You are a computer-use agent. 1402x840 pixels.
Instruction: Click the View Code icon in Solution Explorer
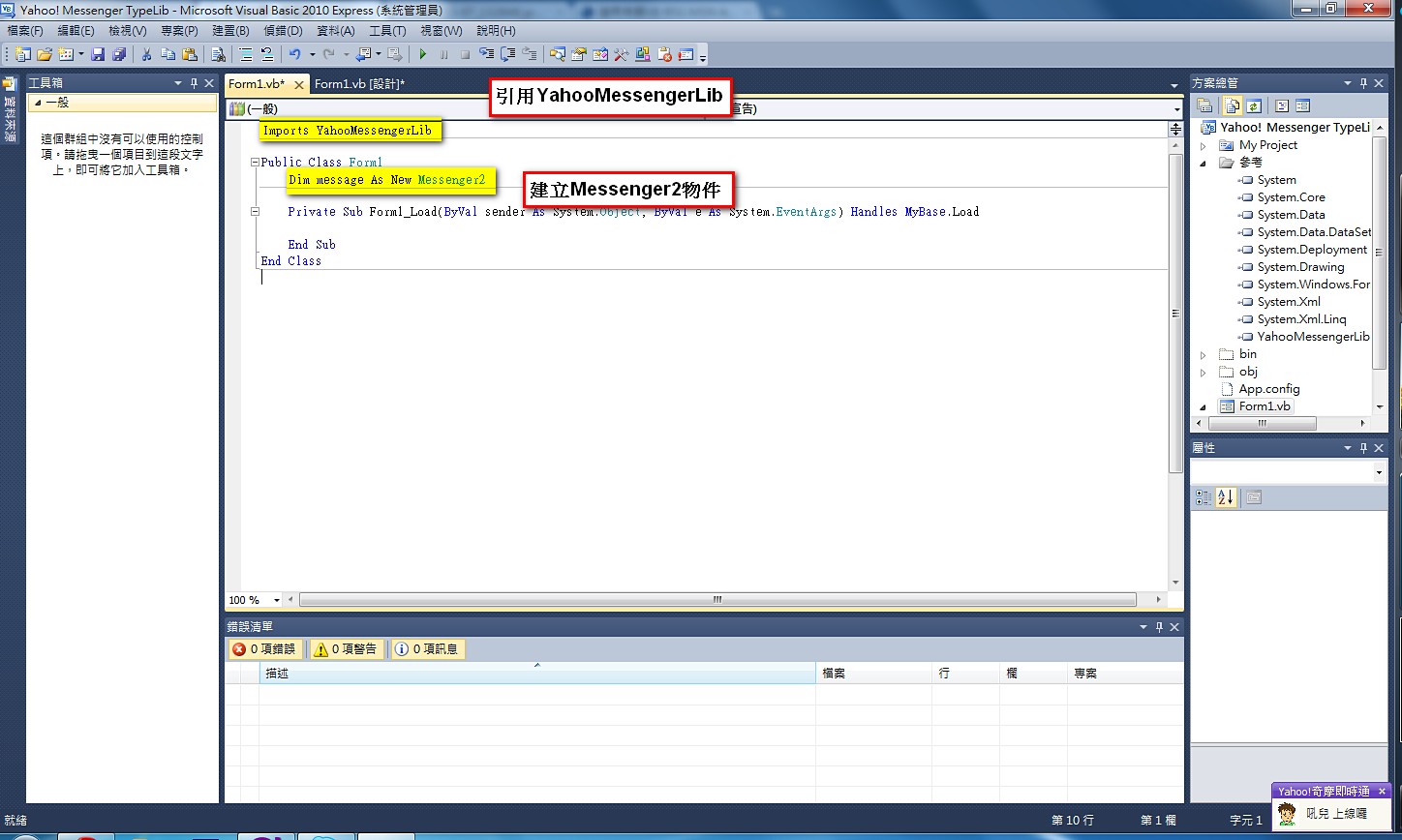[1282, 106]
